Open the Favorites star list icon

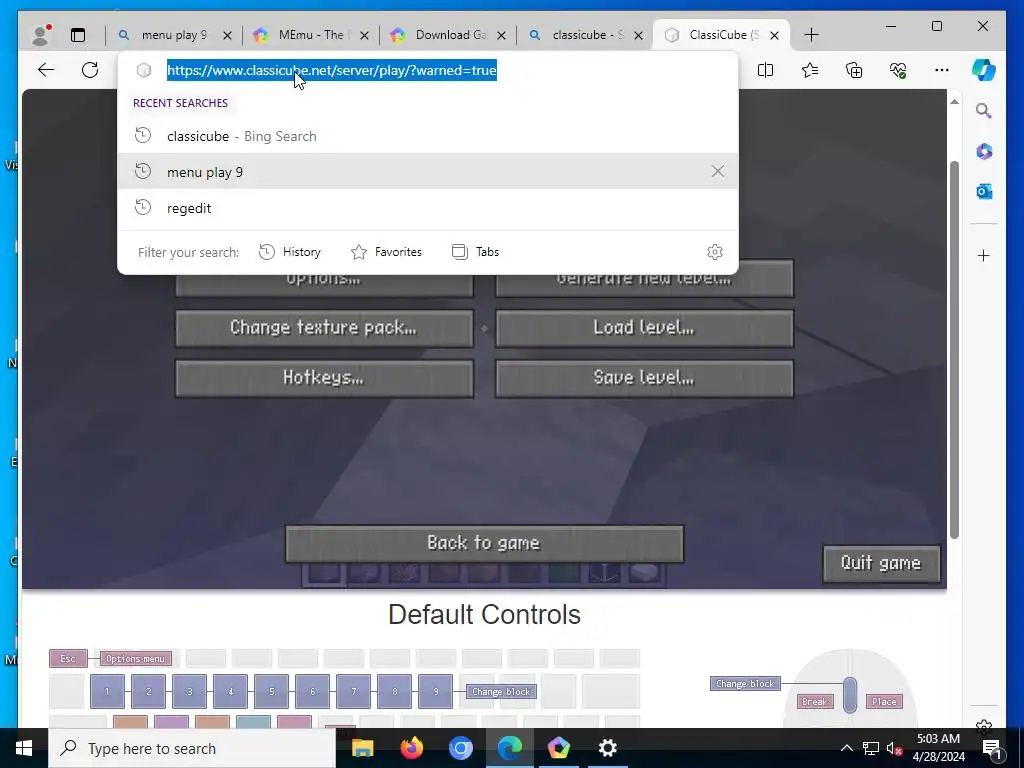tap(810, 70)
